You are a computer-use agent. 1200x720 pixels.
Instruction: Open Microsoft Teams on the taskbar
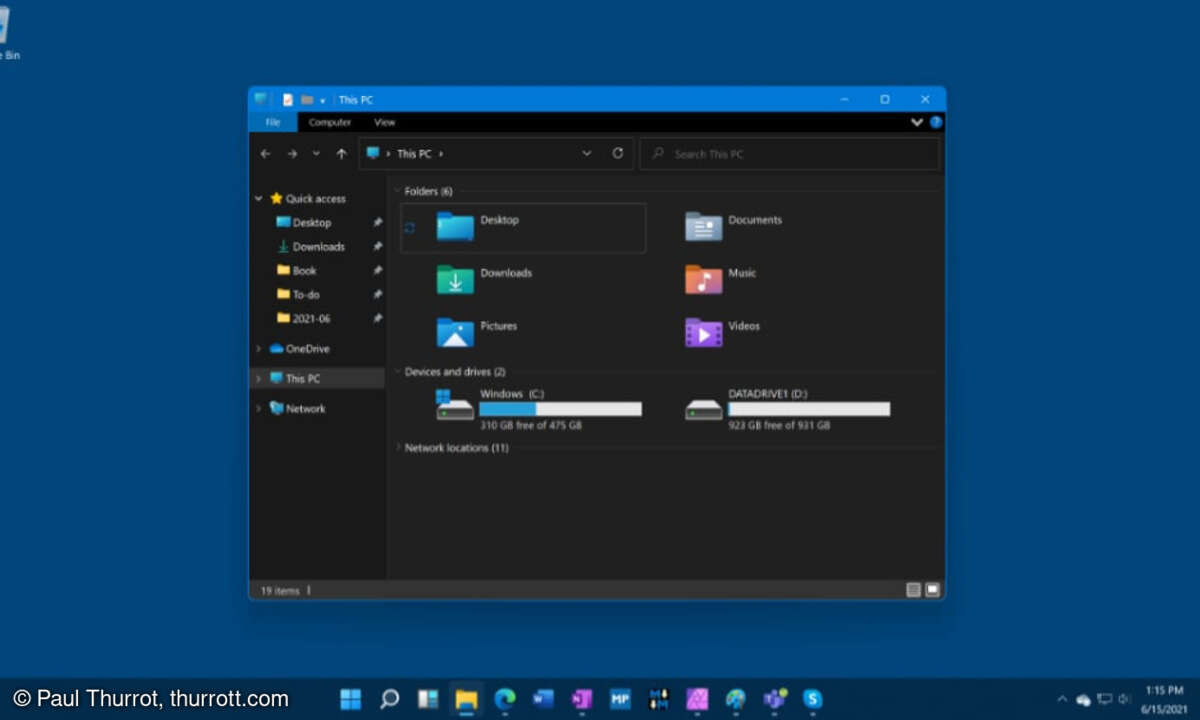tap(774, 699)
